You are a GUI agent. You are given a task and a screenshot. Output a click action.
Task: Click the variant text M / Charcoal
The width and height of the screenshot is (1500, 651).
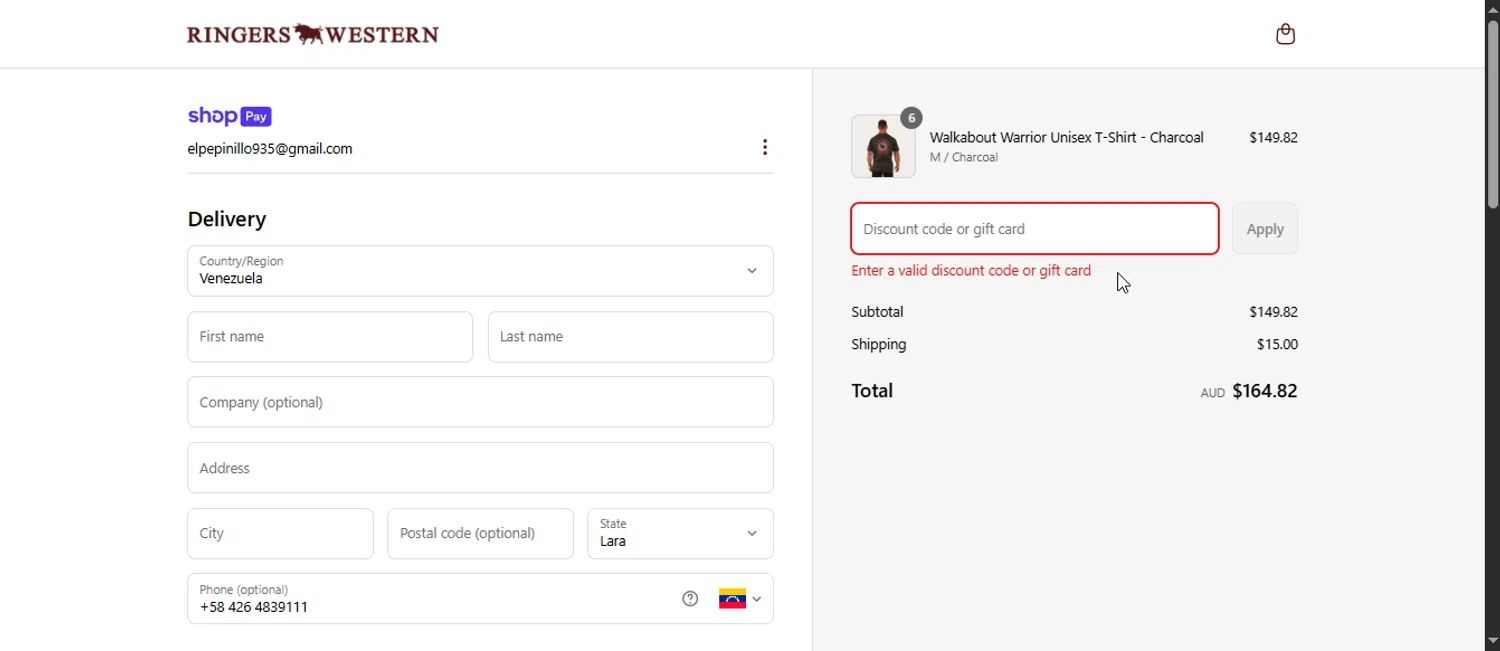click(x=964, y=157)
